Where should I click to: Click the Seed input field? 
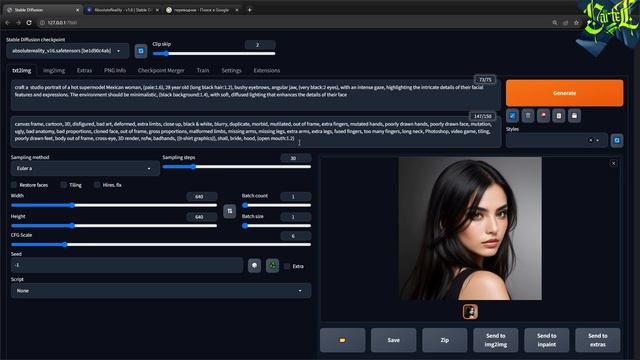[127, 265]
